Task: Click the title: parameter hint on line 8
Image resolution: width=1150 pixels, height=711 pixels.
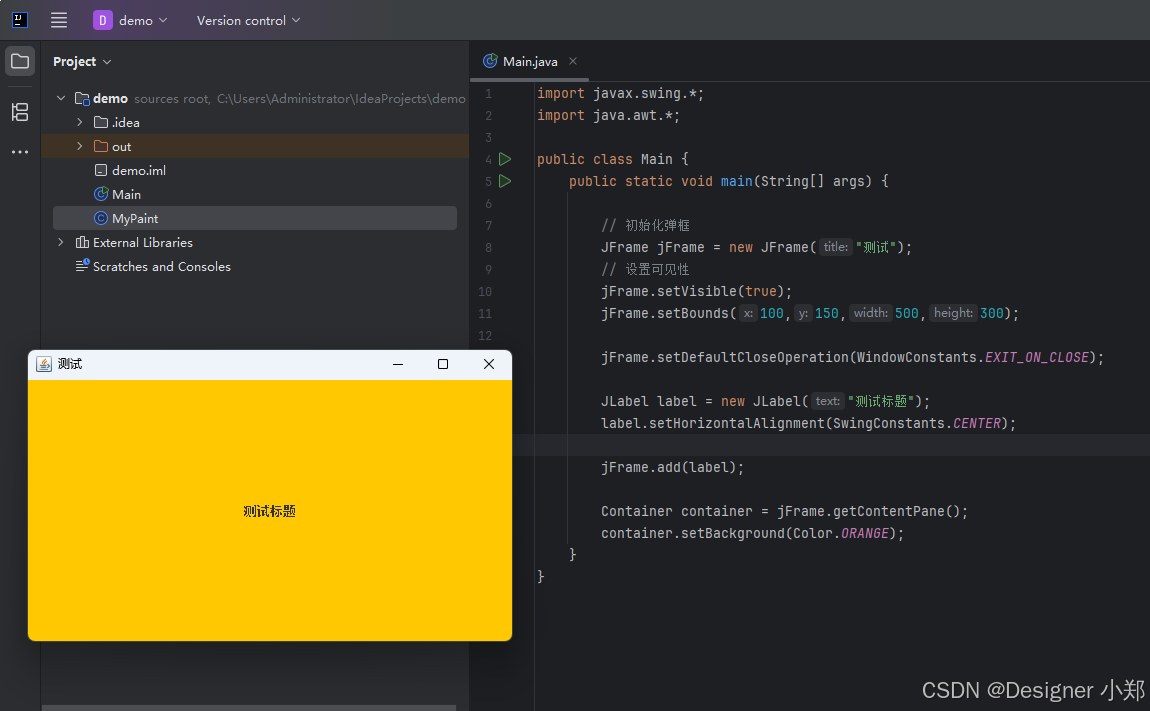Action: 835,247
